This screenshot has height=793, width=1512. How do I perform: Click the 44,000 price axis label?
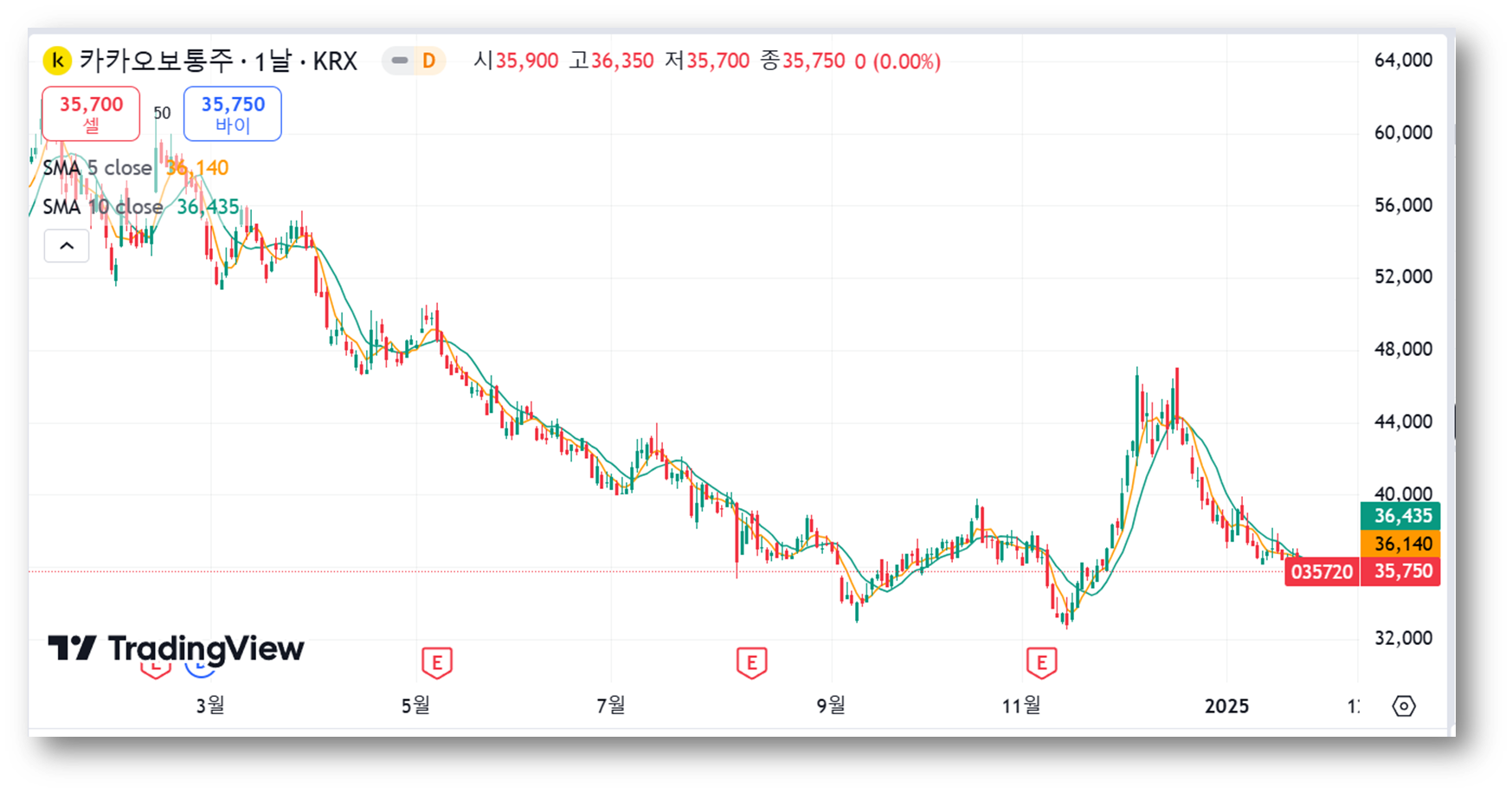tap(1403, 422)
